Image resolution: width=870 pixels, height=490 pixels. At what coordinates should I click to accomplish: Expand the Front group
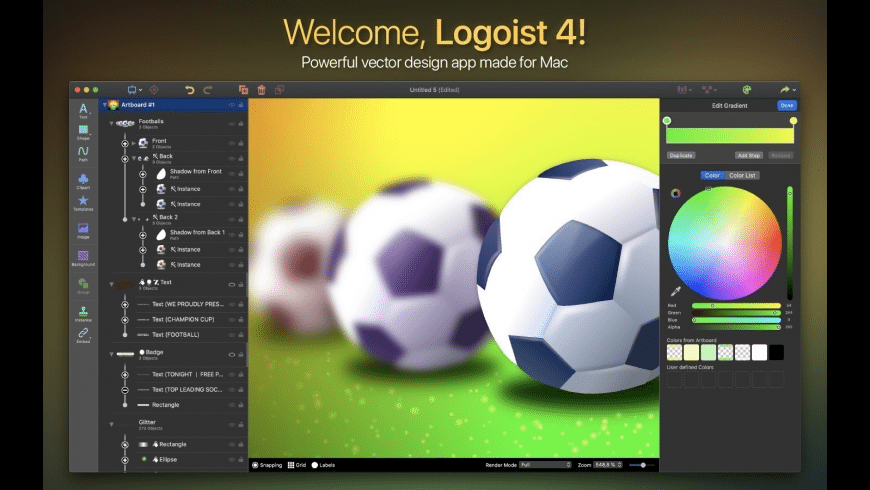pyautogui.click(x=133, y=143)
